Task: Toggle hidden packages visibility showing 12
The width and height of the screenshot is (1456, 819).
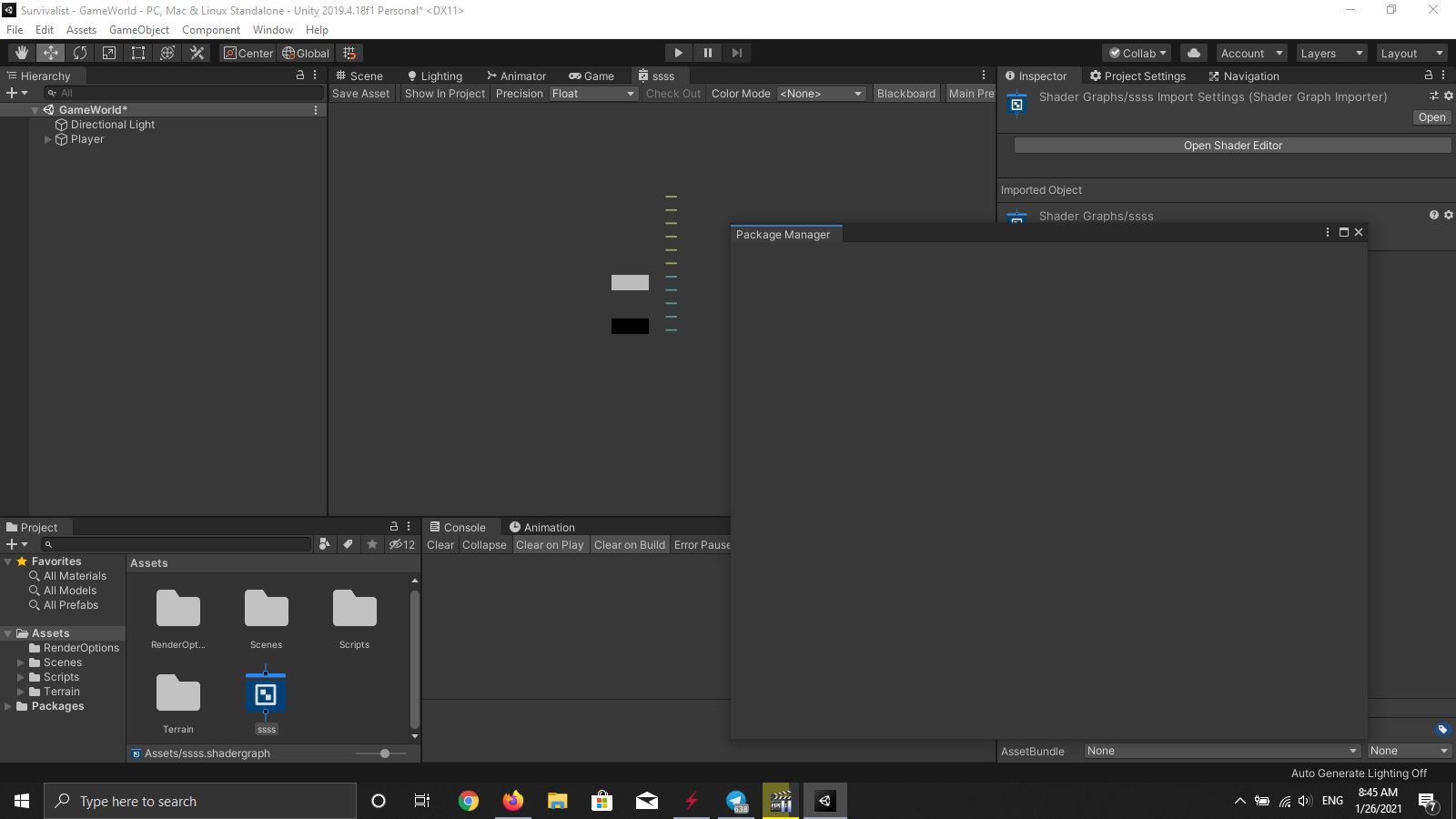Action: click(402, 544)
